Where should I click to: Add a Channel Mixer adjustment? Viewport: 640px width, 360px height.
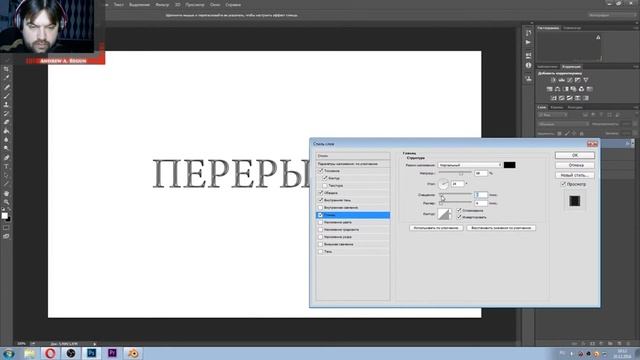click(582, 89)
